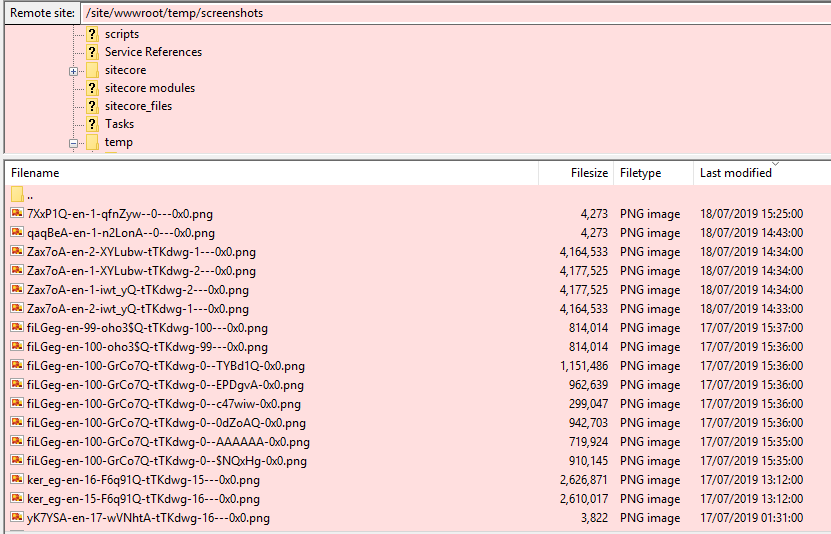
Task: Click PNG icon of 7XxP1Q-en-1-qfnZyw file
Action: [17, 214]
